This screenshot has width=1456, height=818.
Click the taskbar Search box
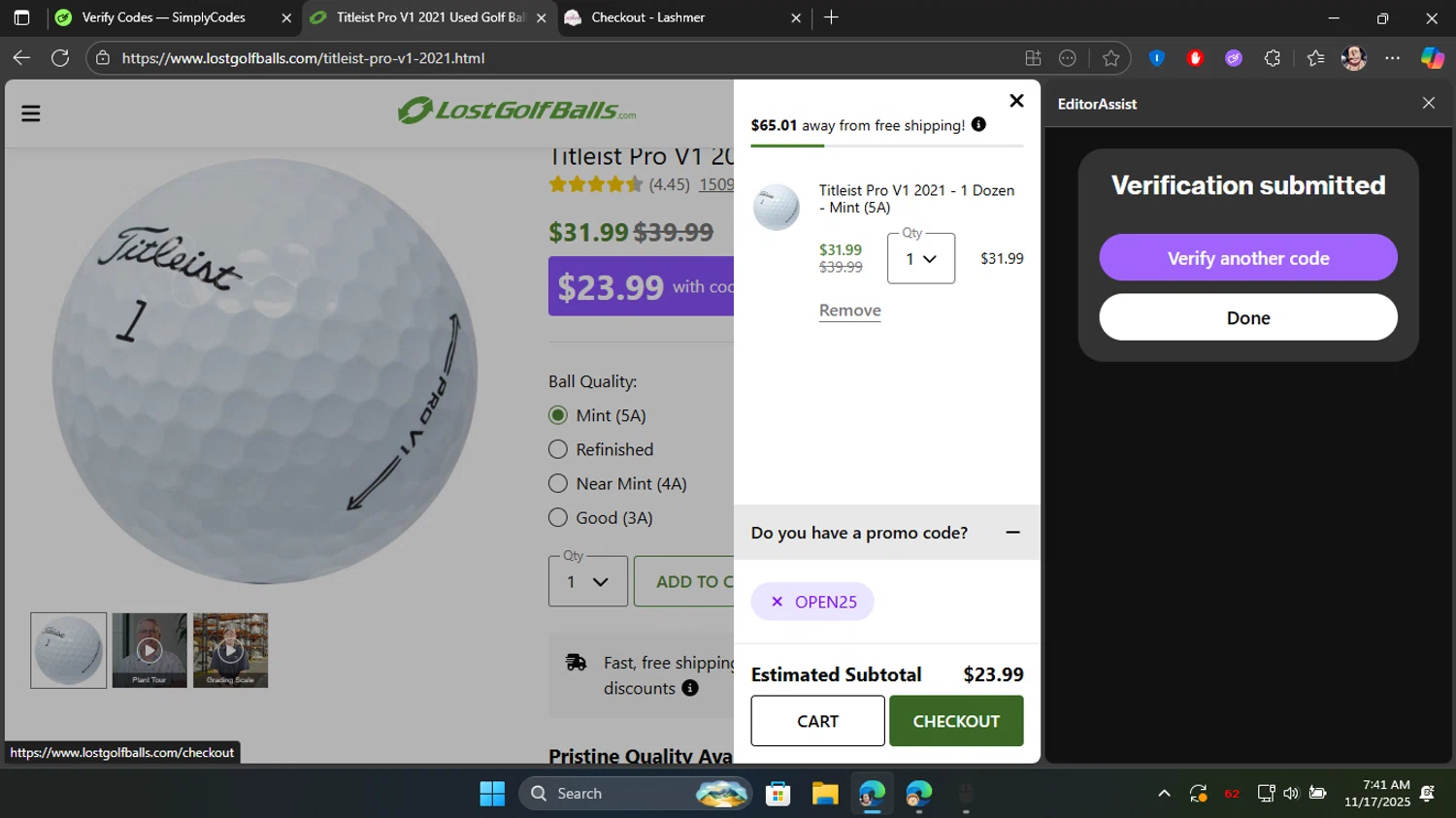pyautogui.click(x=636, y=794)
